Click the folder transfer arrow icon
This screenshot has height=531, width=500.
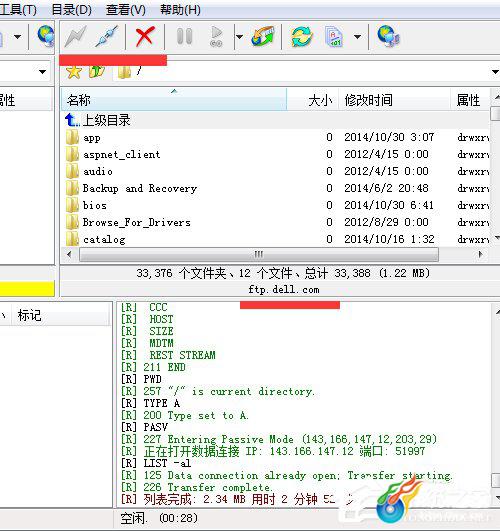263,36
